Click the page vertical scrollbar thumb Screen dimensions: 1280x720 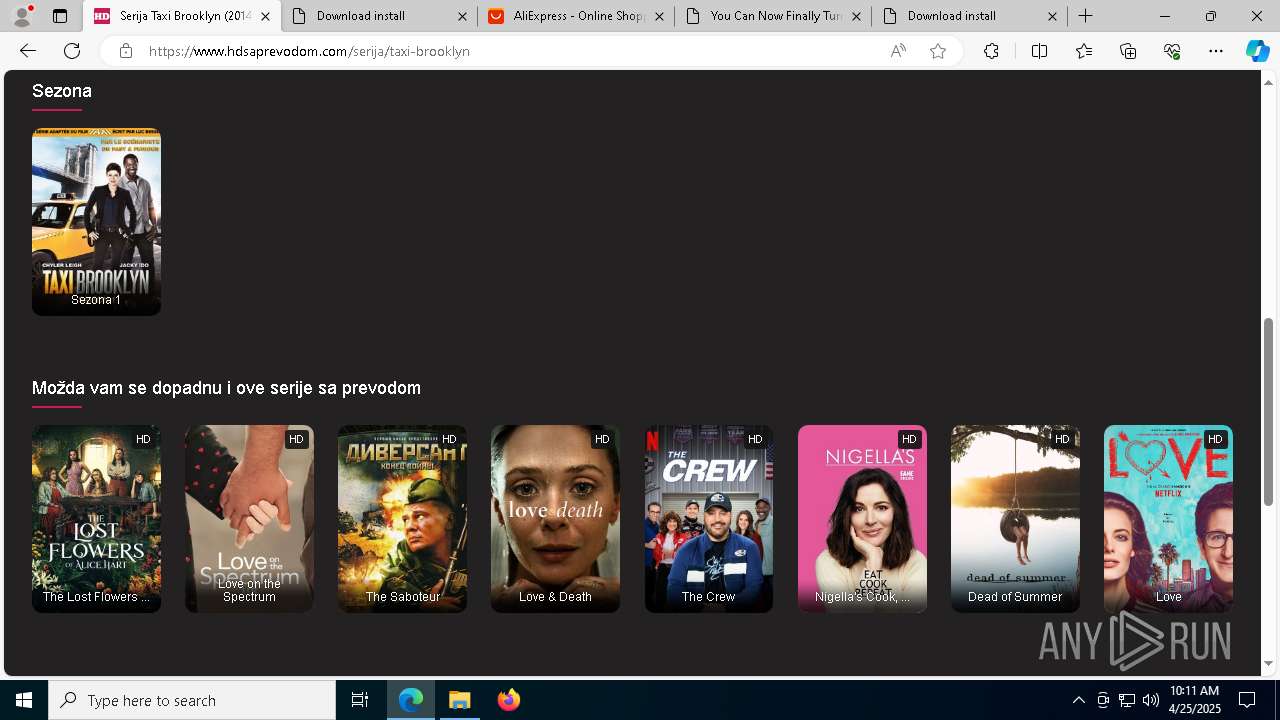coord(1269,413)
